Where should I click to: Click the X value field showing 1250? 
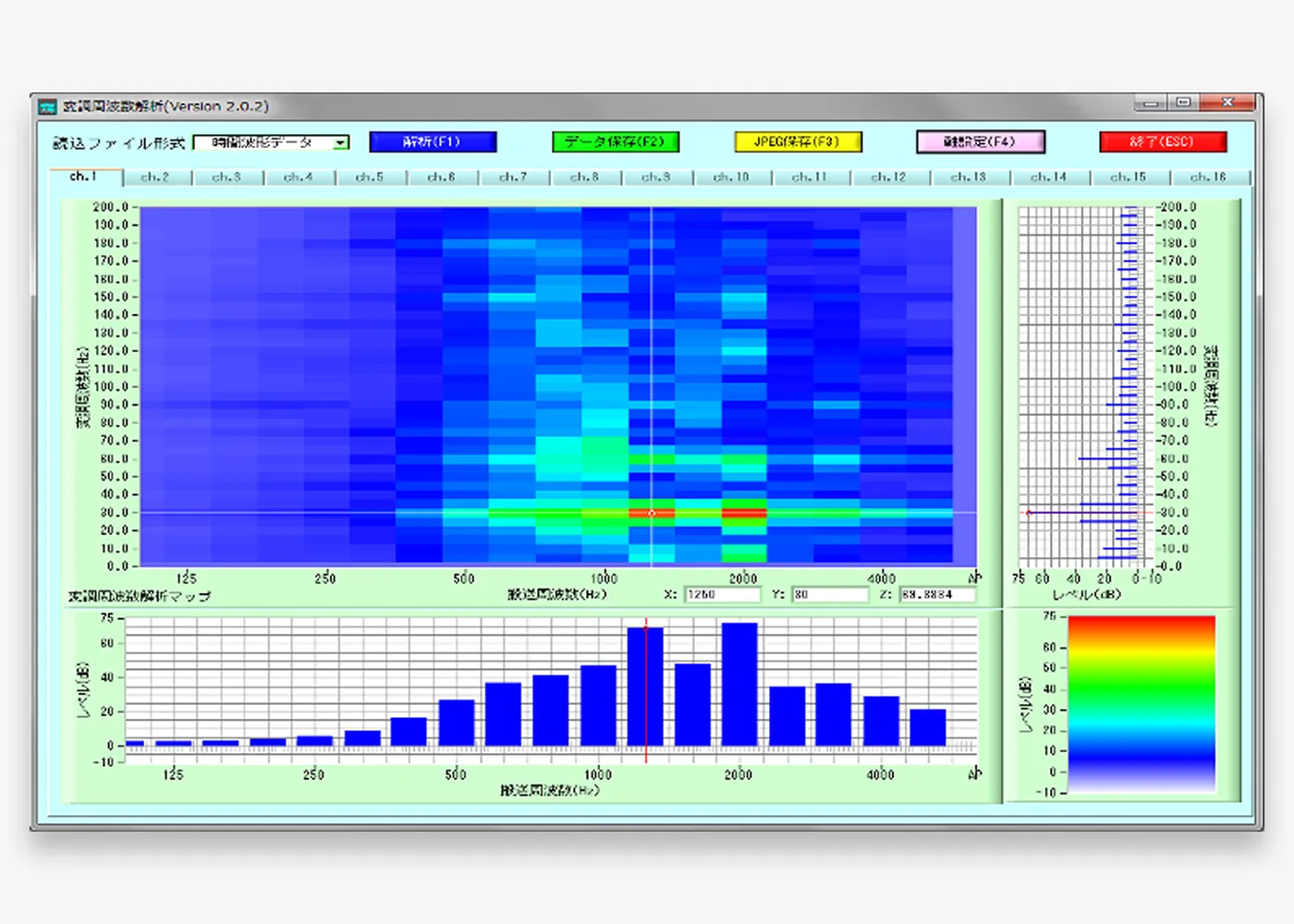(x=721, y=594)
